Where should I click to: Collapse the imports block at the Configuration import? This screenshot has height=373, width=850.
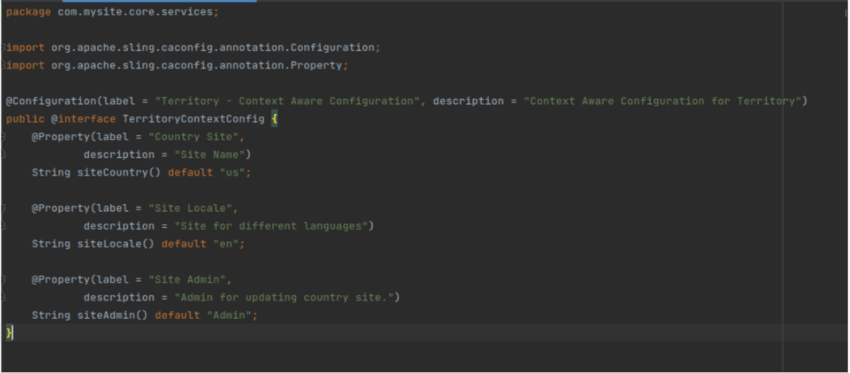pos(3,48)
